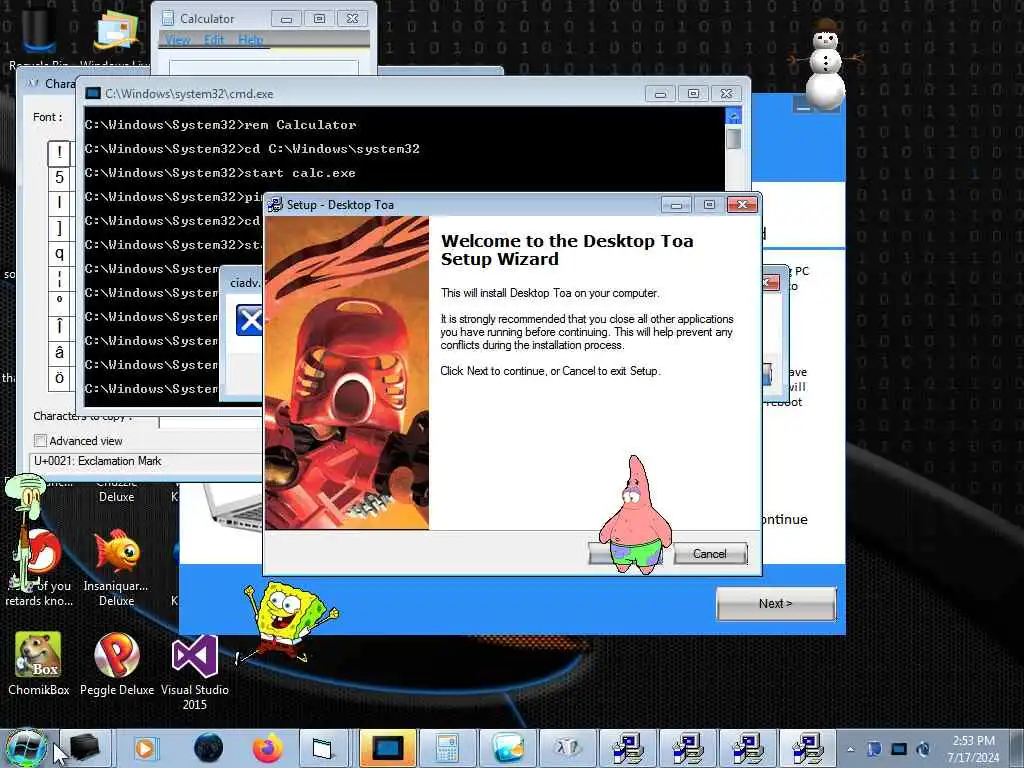Select the Peggle Deluxe desktop icon
This screenshot has height=768, width=1024.
tap(117, 664)
